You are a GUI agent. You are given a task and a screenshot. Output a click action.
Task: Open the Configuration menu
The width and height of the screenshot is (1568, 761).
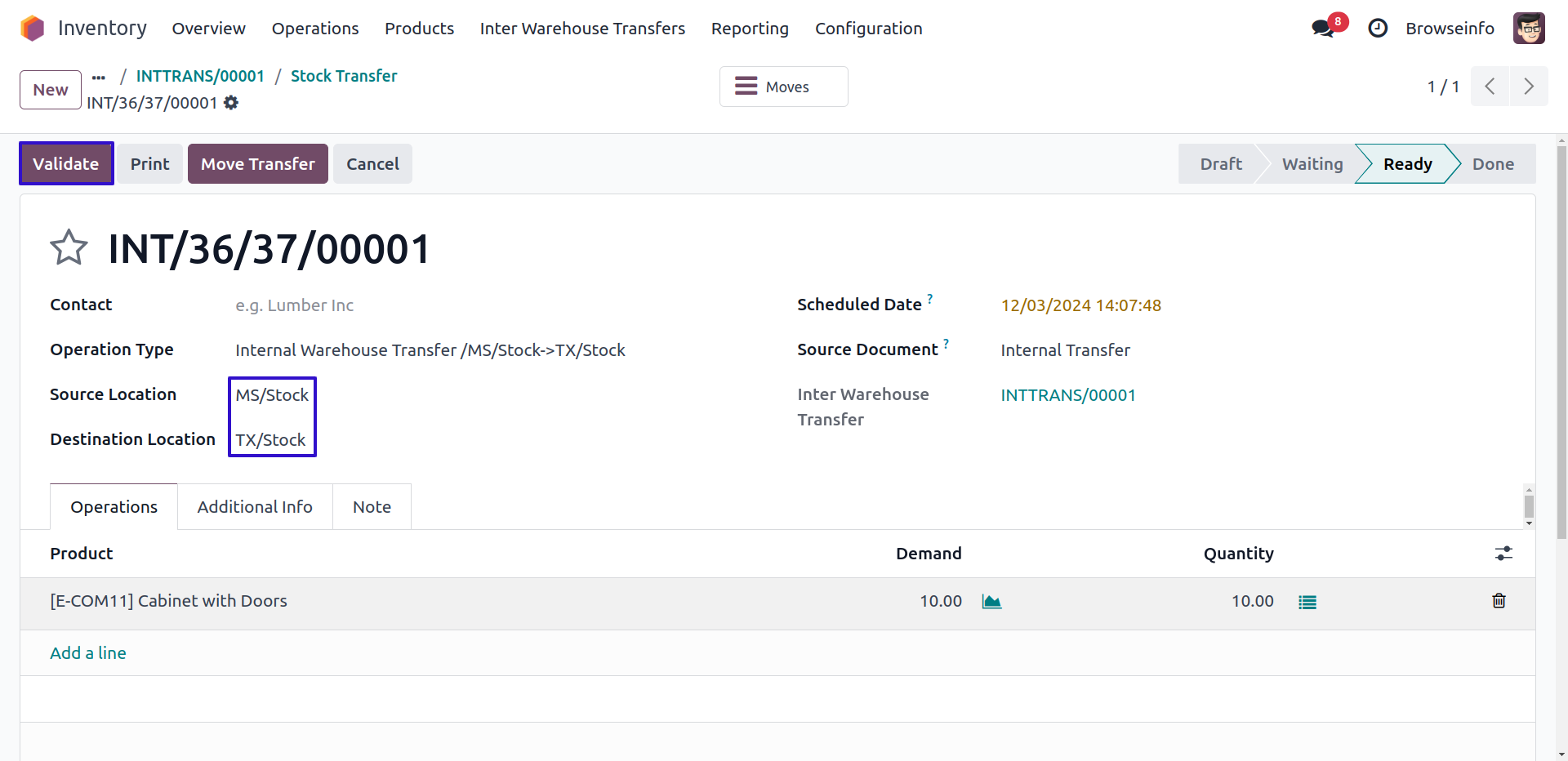(868, 29)
